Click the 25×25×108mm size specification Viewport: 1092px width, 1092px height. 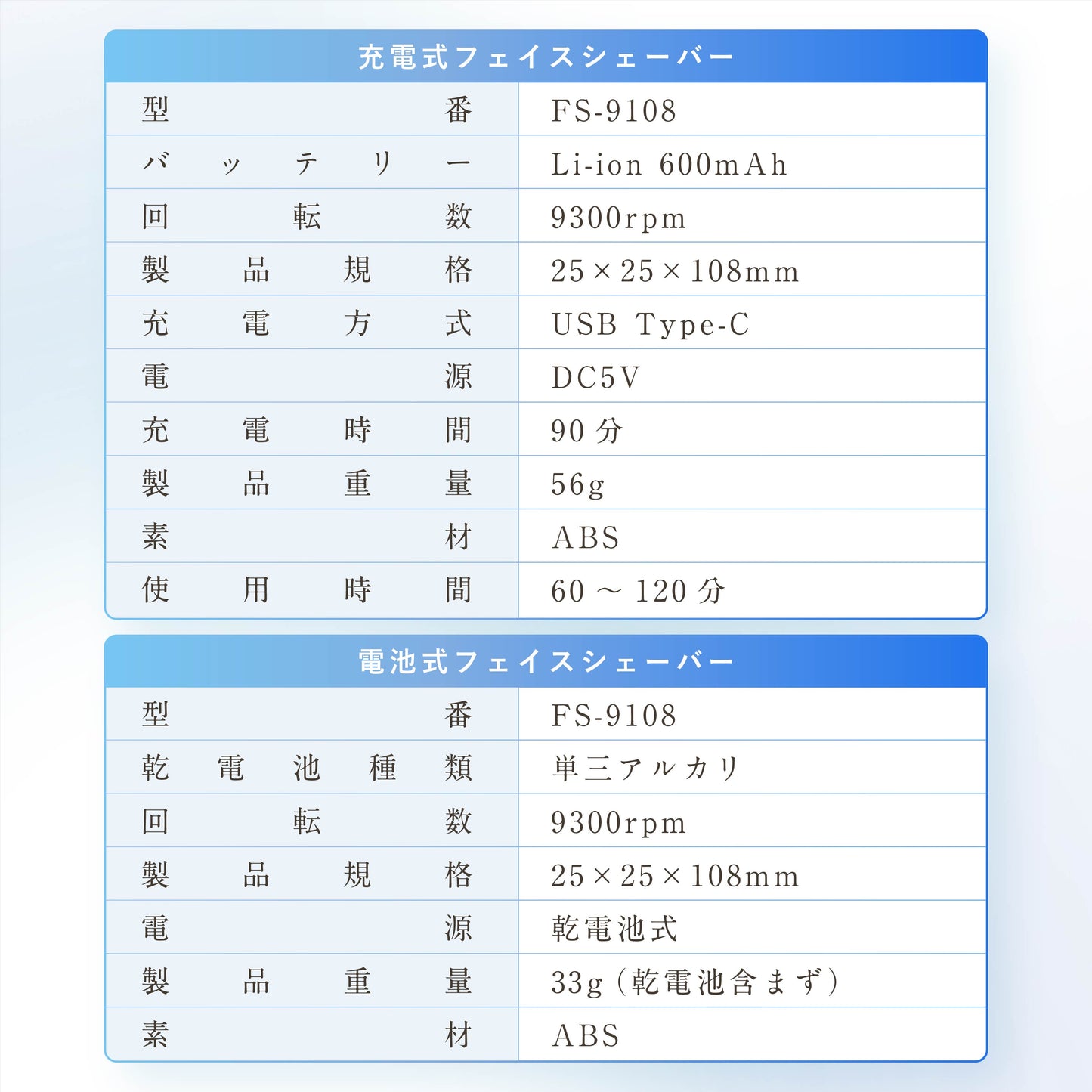pyautogui.click(x=673, y=270)
